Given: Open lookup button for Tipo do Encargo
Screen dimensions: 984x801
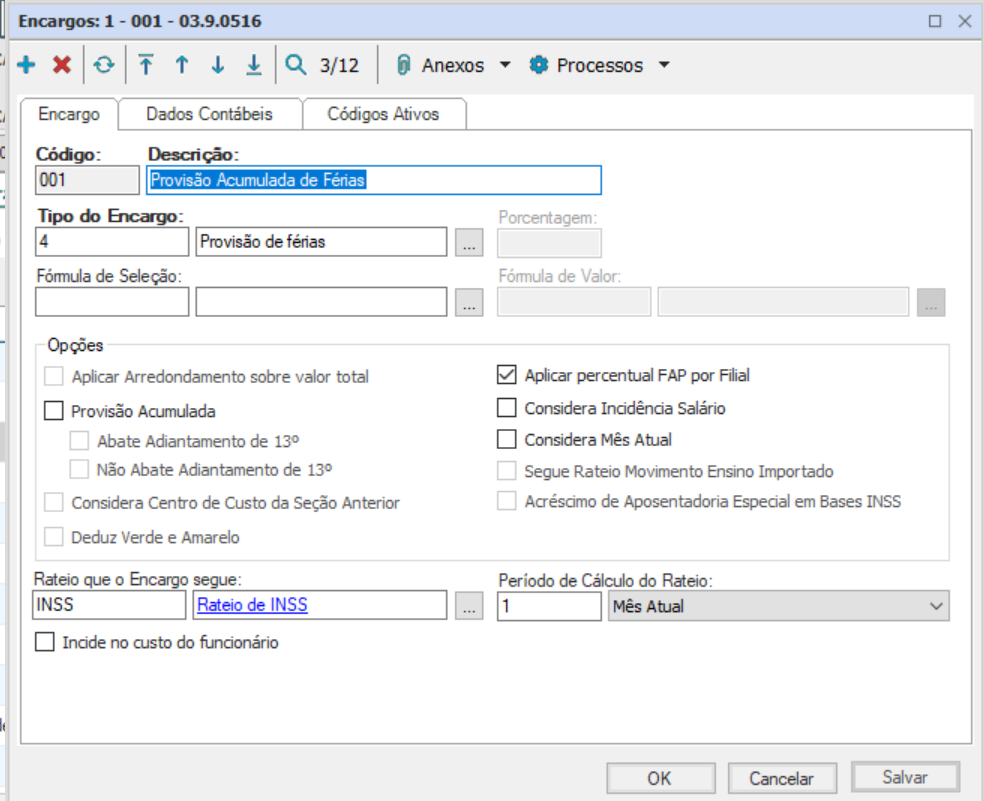Looking at the screenshot, I should 469,242.
